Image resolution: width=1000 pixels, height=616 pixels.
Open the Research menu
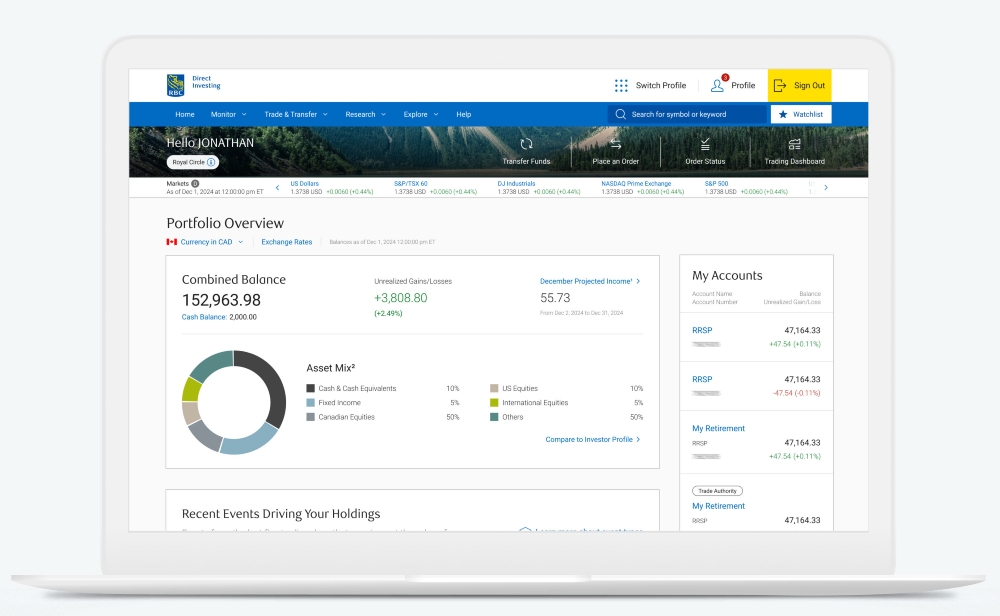tap(360, 114)
